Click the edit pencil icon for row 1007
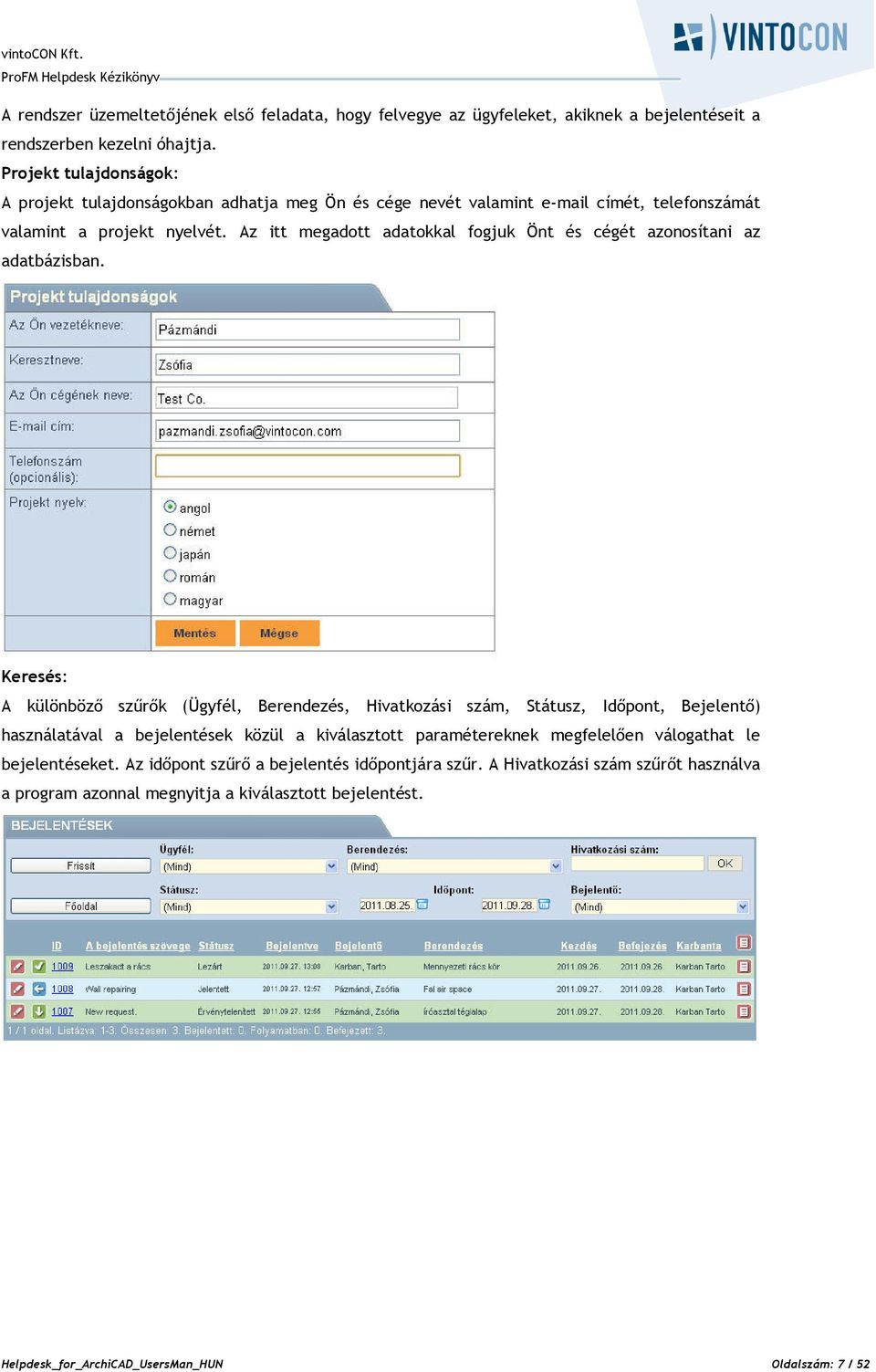The height and width of the screenshot is (1372, 876). 16,1011
